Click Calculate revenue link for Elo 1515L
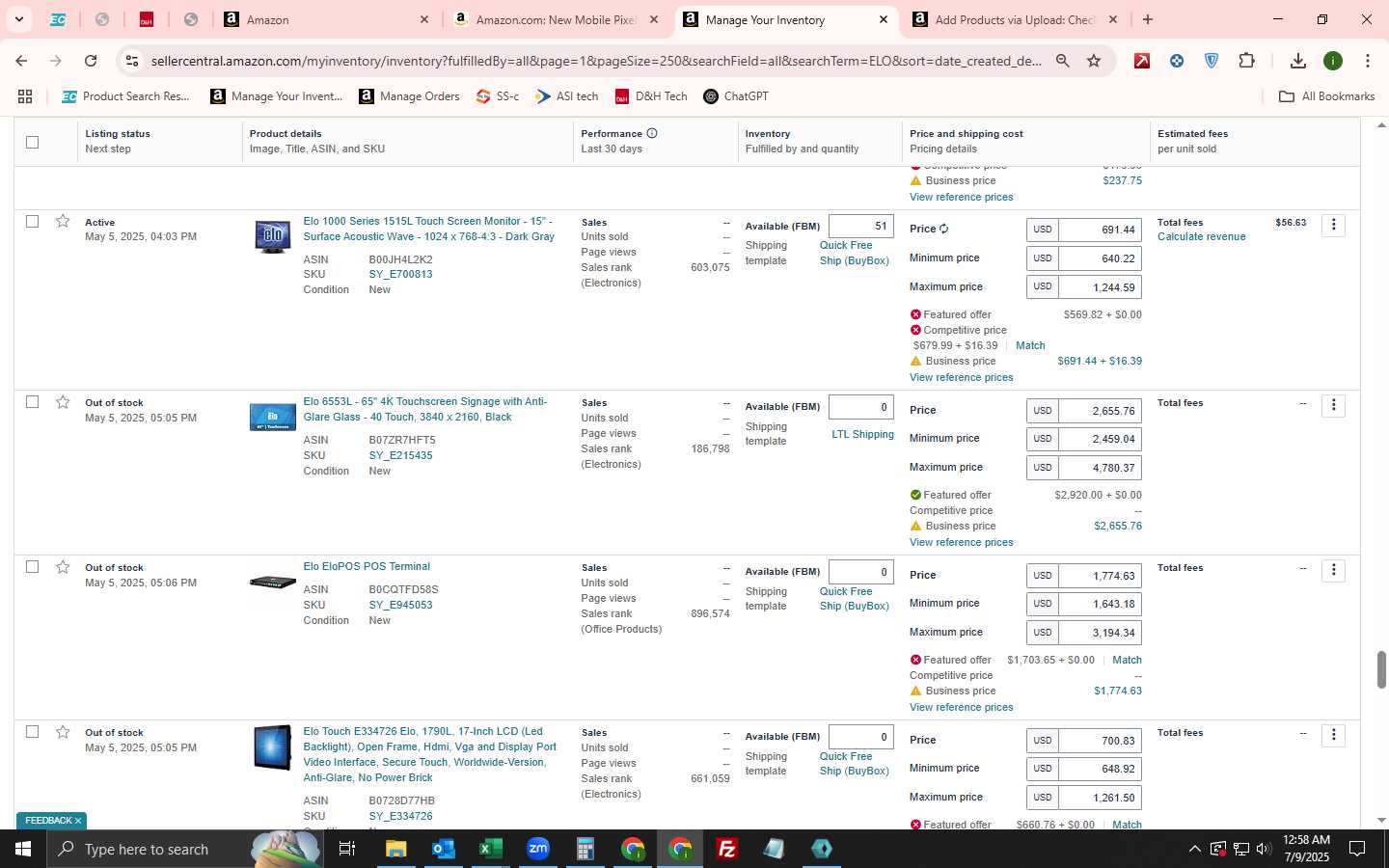The image size is (1389, 868). (1201, 236)
